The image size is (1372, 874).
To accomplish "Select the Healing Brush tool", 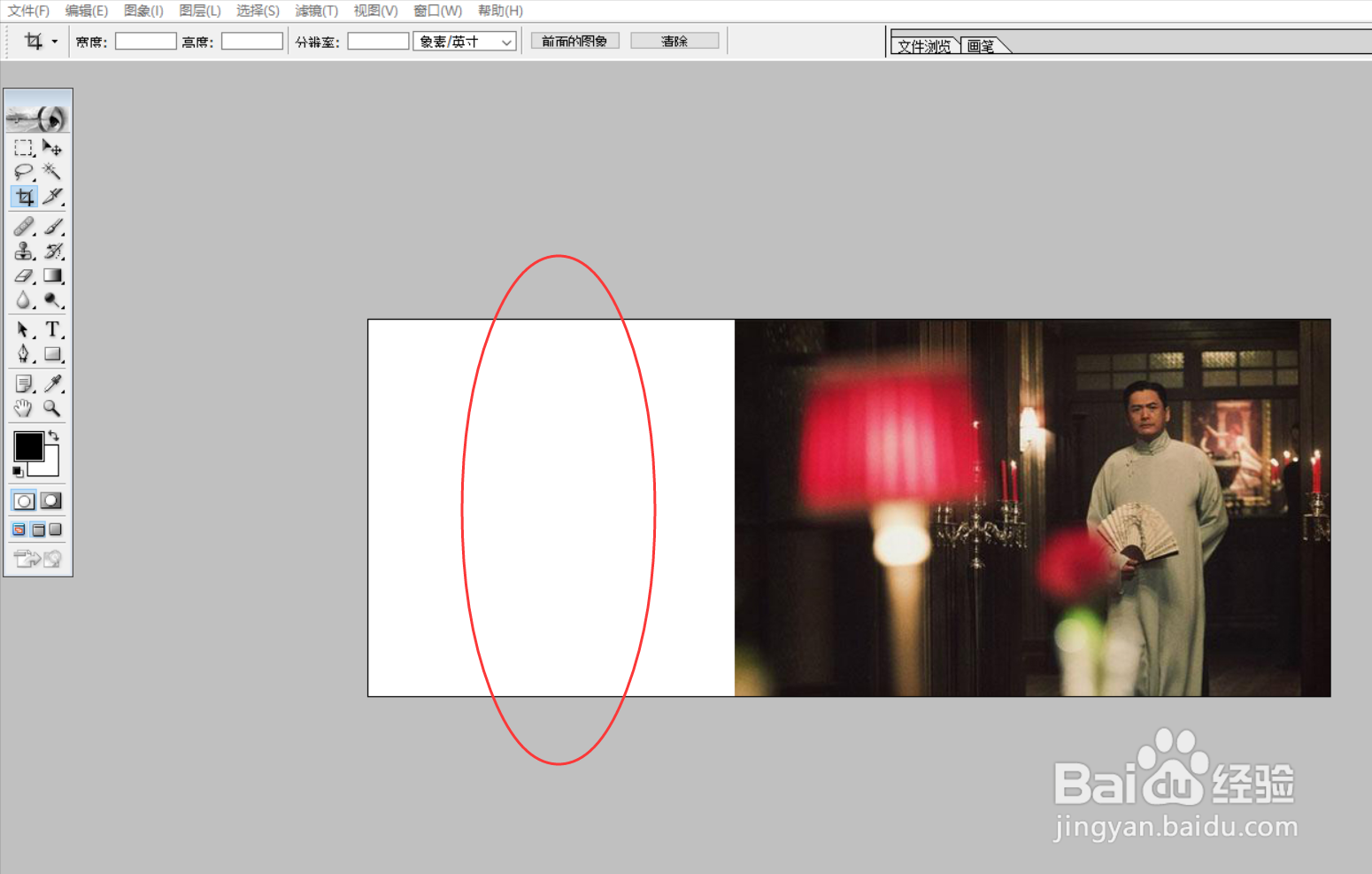I will point(24,227).
